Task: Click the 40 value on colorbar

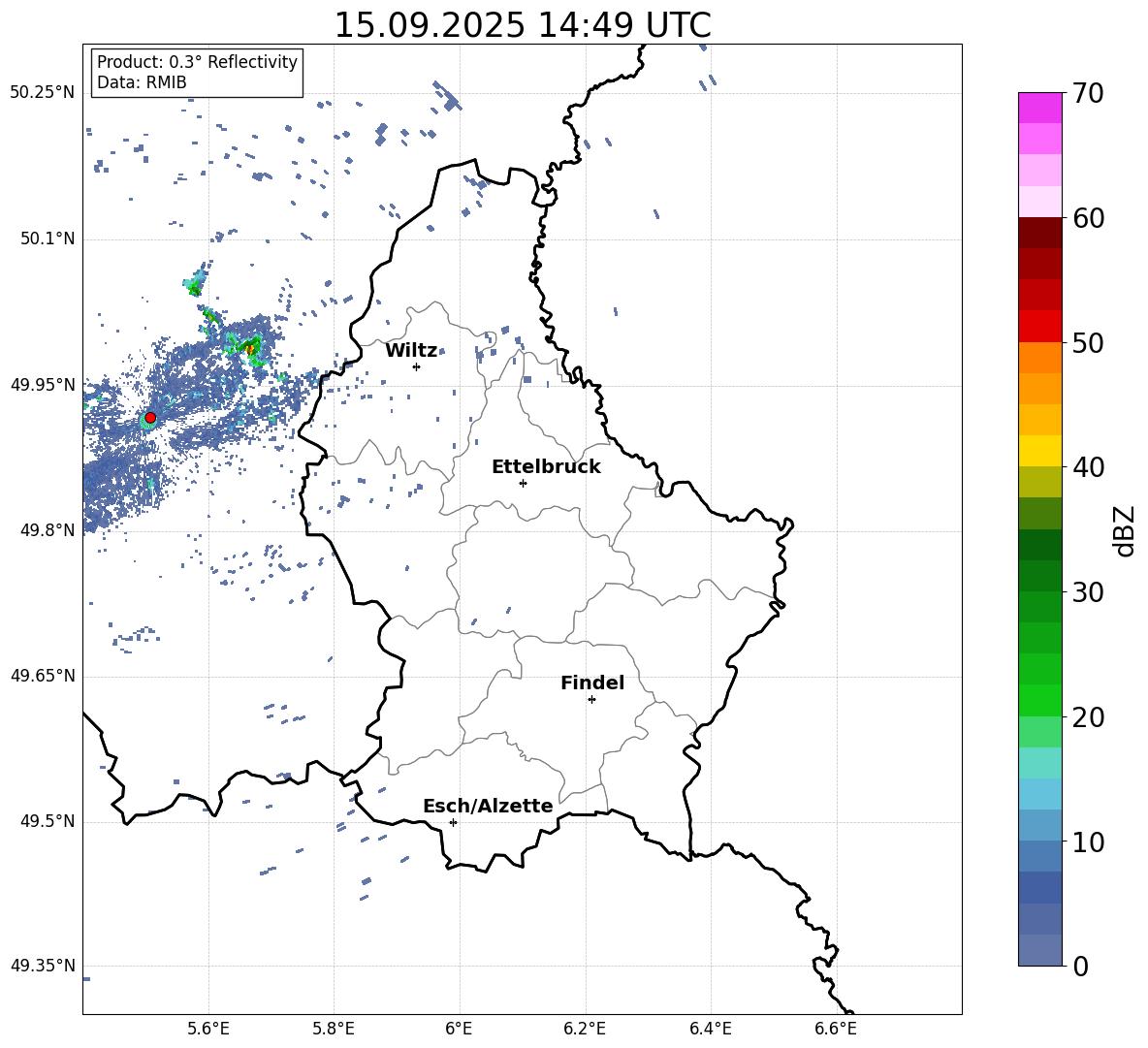Action: tap(1088, 467)
